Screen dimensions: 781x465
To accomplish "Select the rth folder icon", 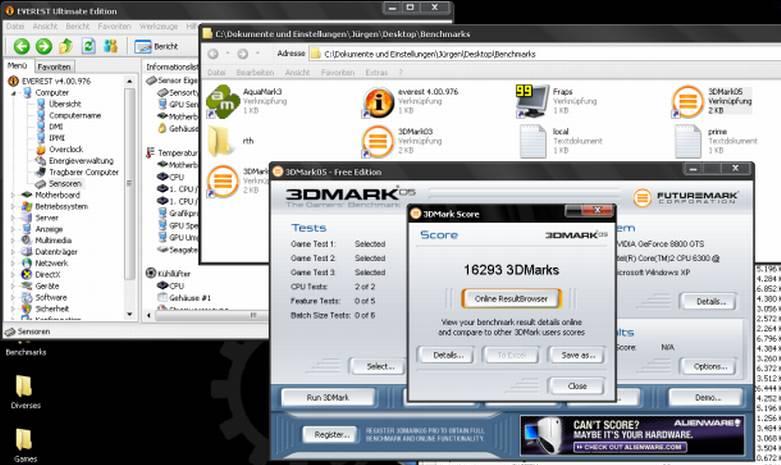I will (x=221, y=141).
